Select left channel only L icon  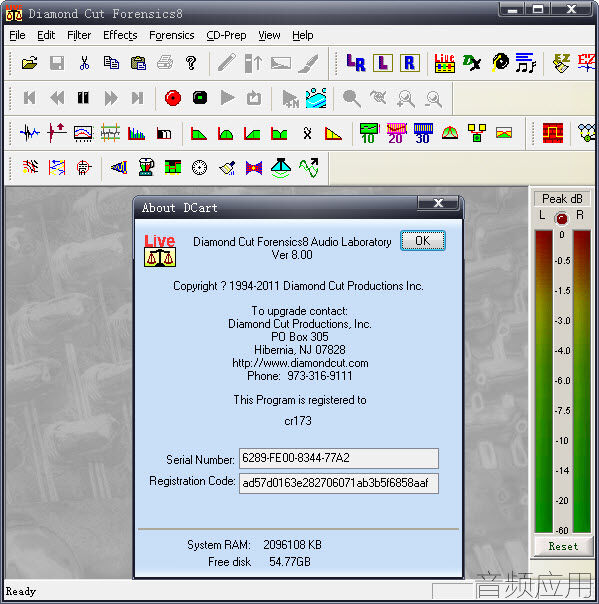(383, 63)
